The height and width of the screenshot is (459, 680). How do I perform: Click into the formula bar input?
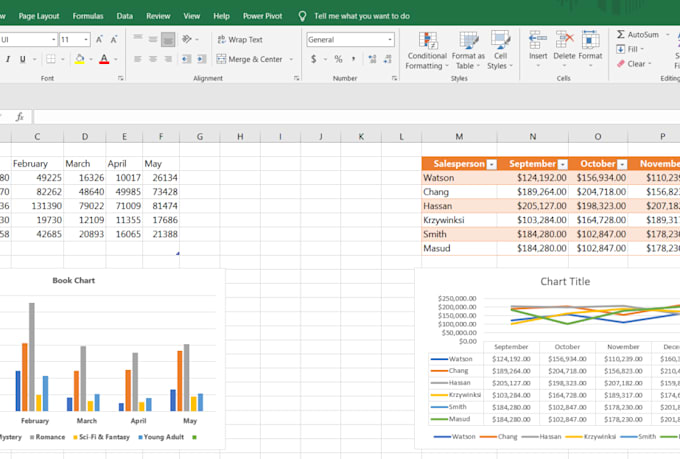point(356,117)
